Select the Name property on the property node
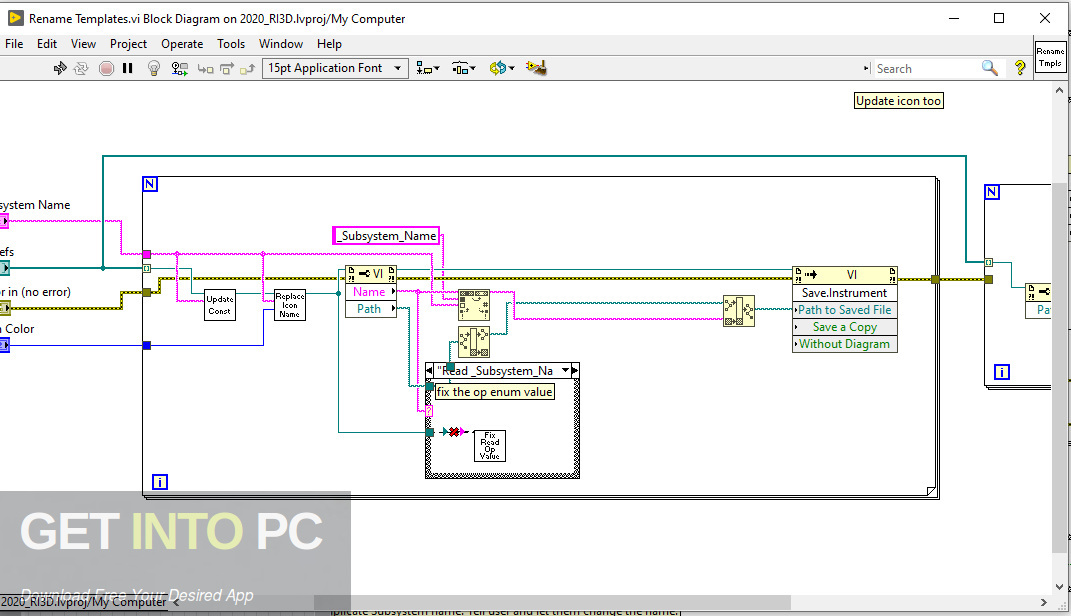Screen dimensions: 1071x616 click(371, 292)
